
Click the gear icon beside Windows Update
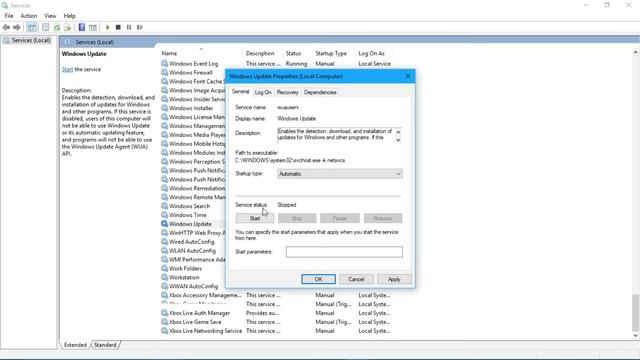[x=164, y=224]
